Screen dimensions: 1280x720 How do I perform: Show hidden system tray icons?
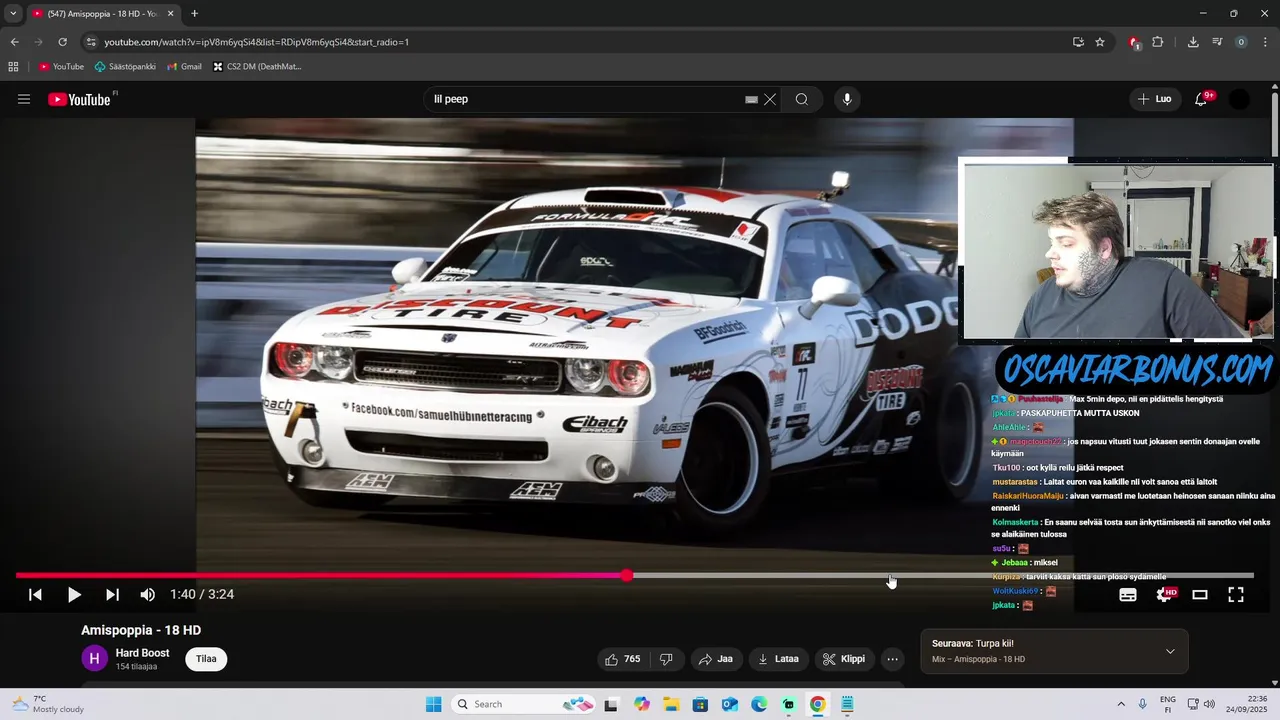1120,704
